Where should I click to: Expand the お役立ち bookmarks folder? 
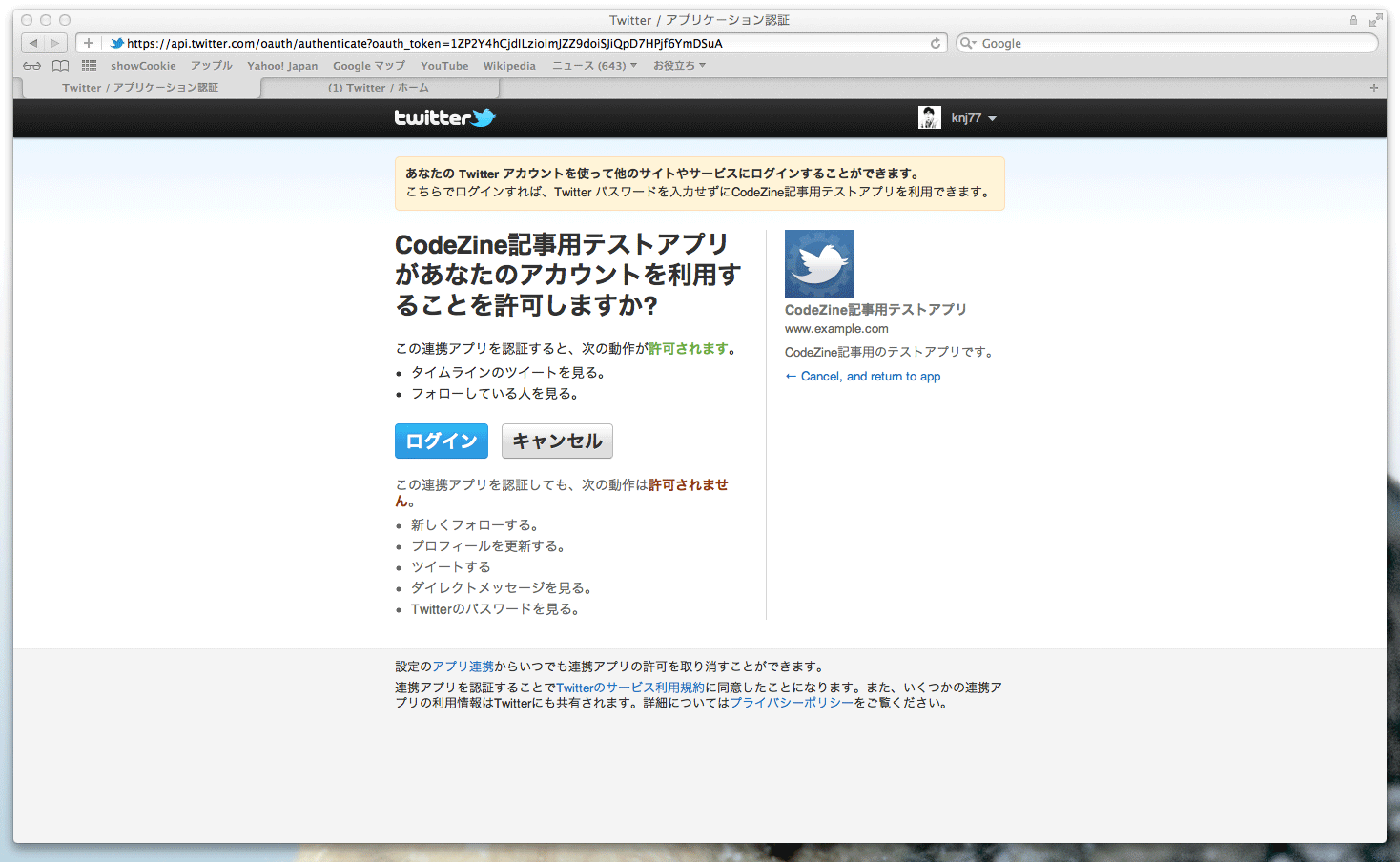pos(679,66)
